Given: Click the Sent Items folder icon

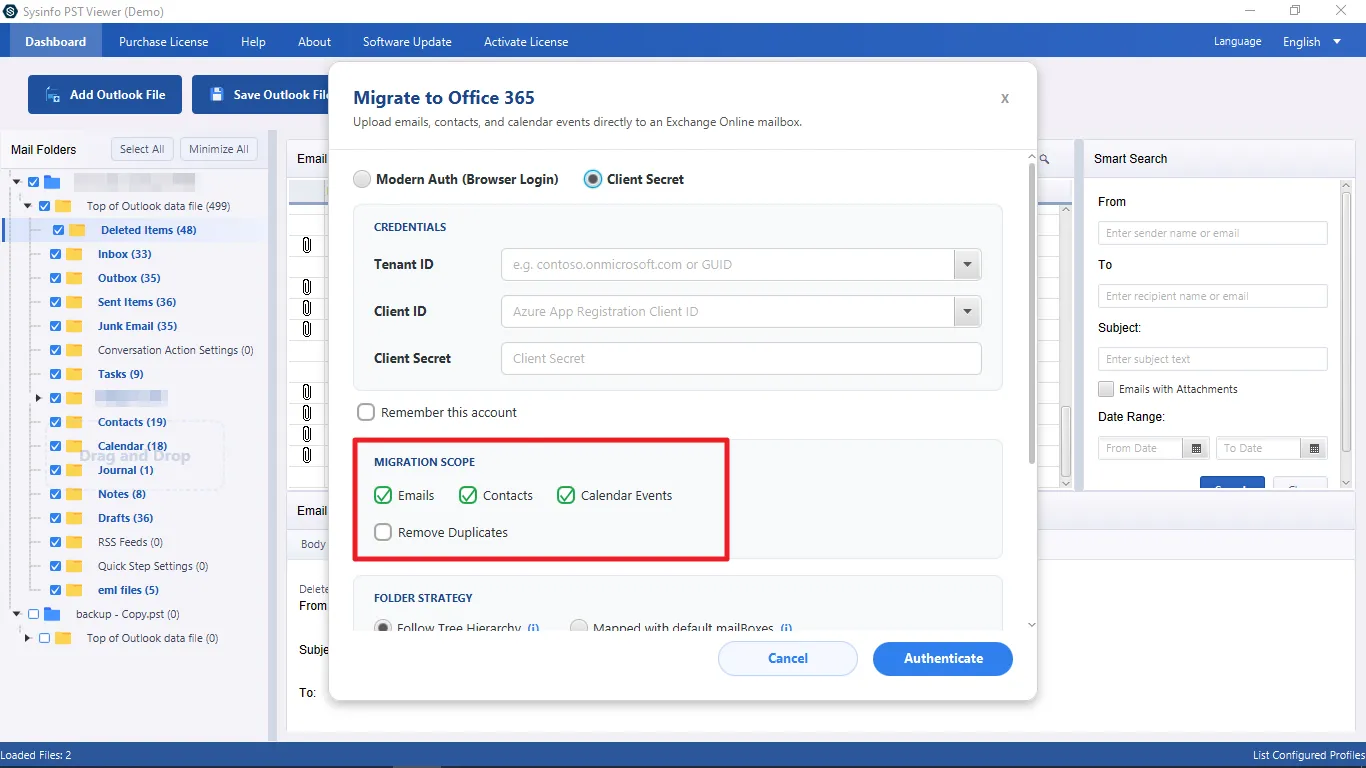Looking at the screenshot, I should (x=74, y=302).
